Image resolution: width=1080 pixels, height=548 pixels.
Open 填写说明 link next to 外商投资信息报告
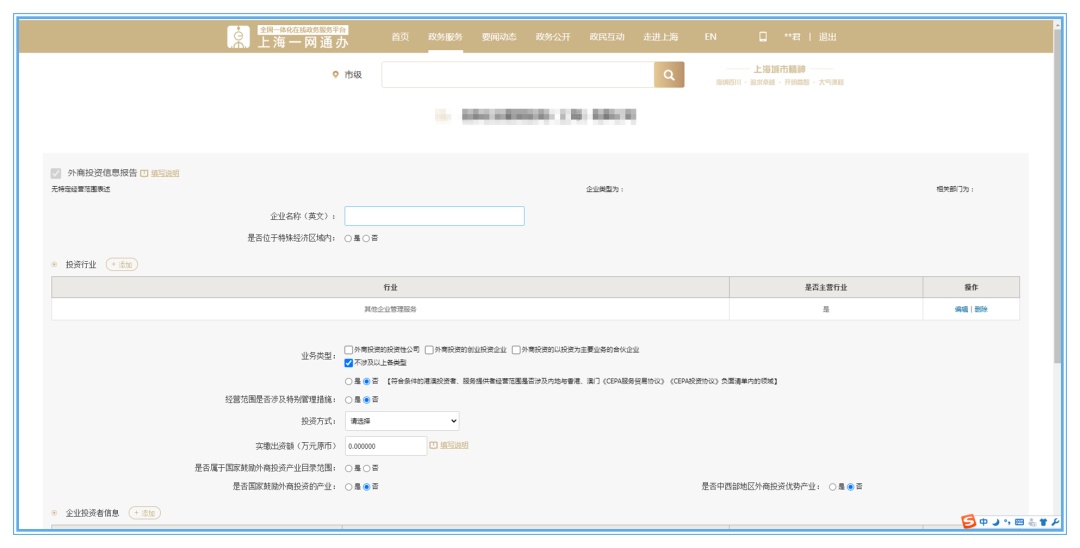pyautogui.click(x=165, y=173)
